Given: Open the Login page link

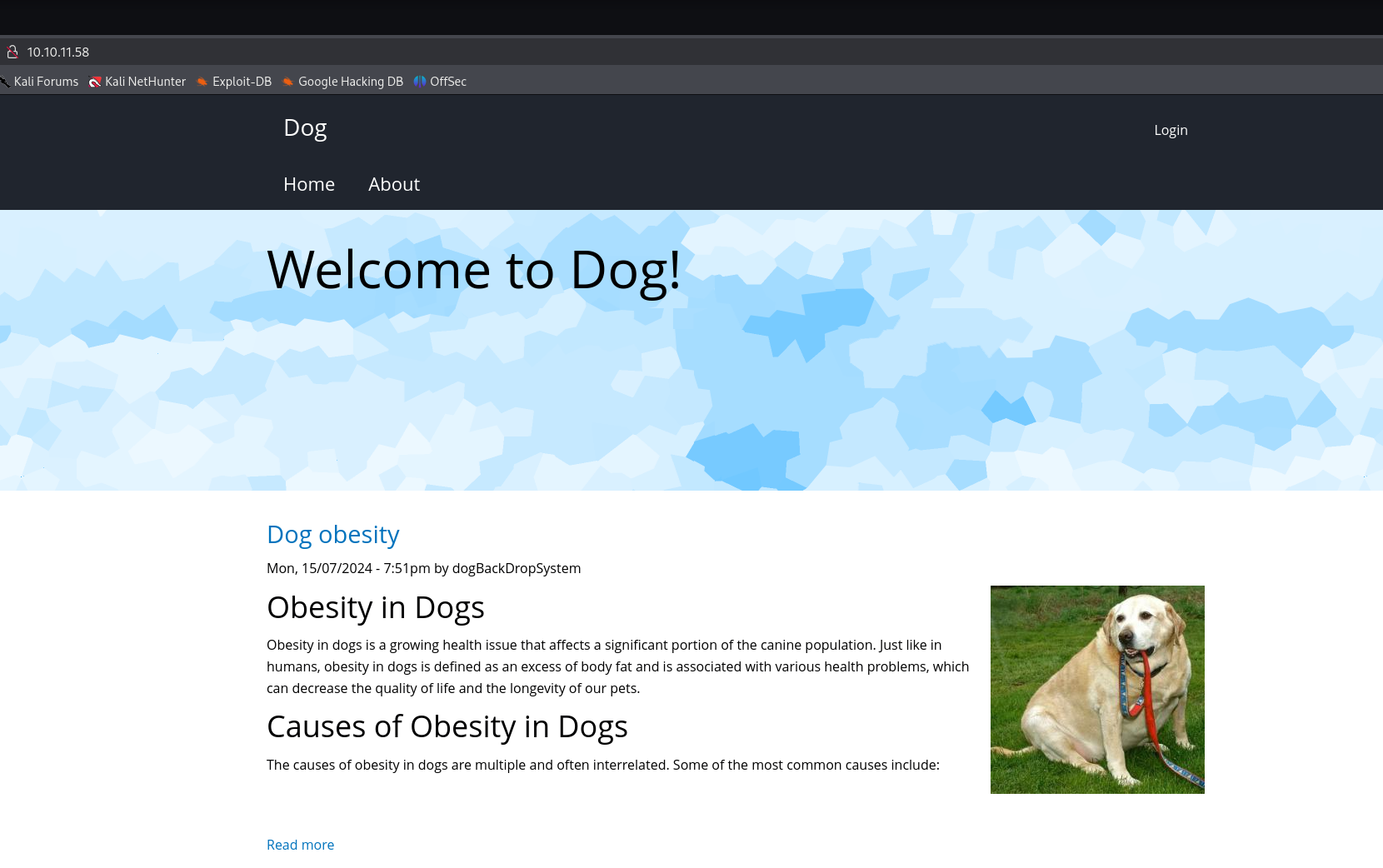Looking at the screenshot, I should pyautogui.click(x=1171, y=130).
